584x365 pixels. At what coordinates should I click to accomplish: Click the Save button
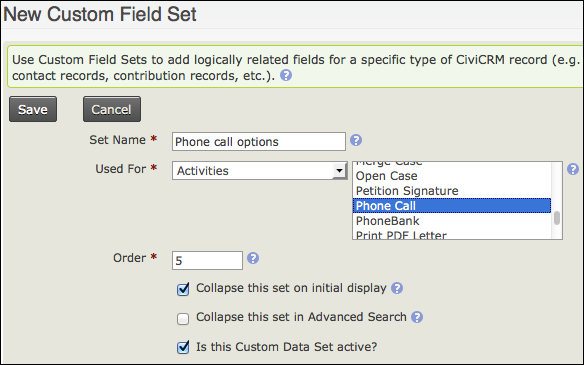[33, 109]
